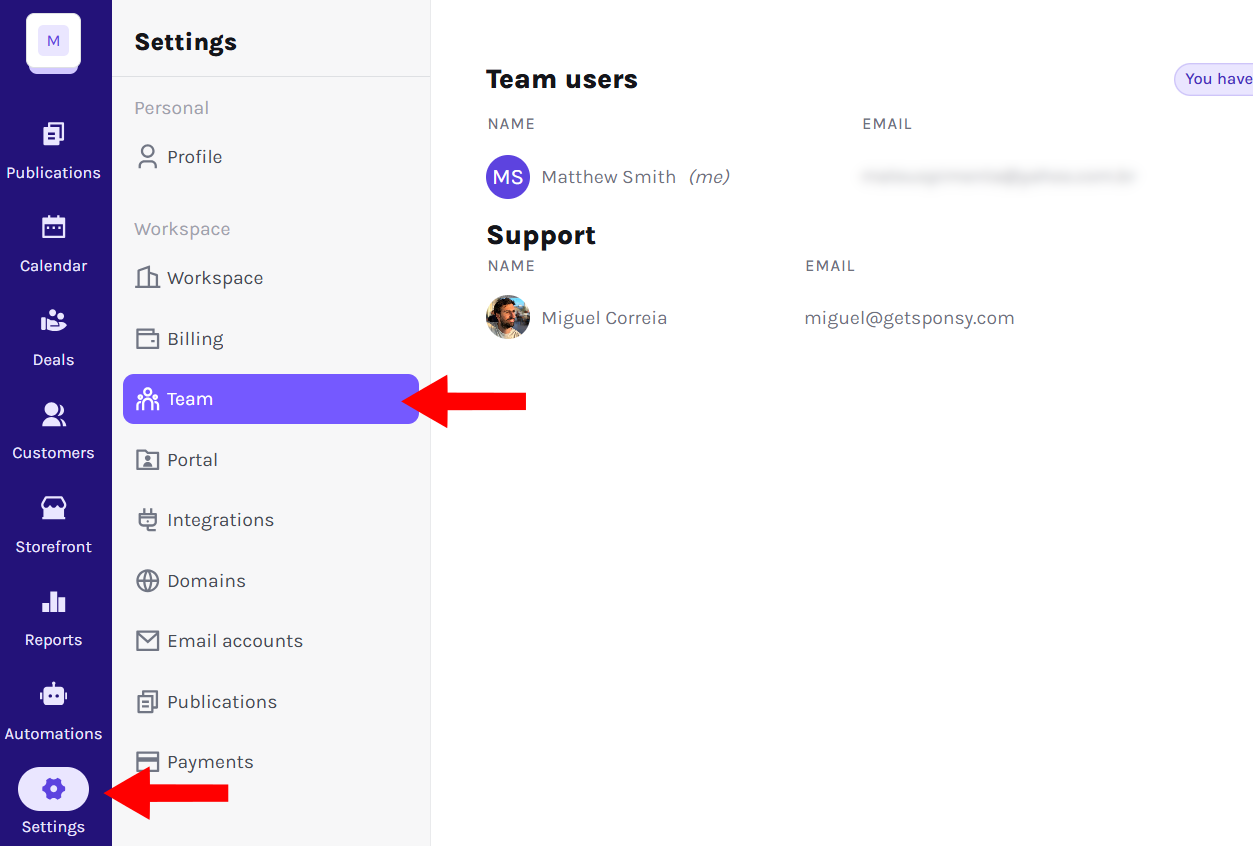Click the (me) tag beside Matthew Smith
This screenshot has width=1253, height=846.
709,177
